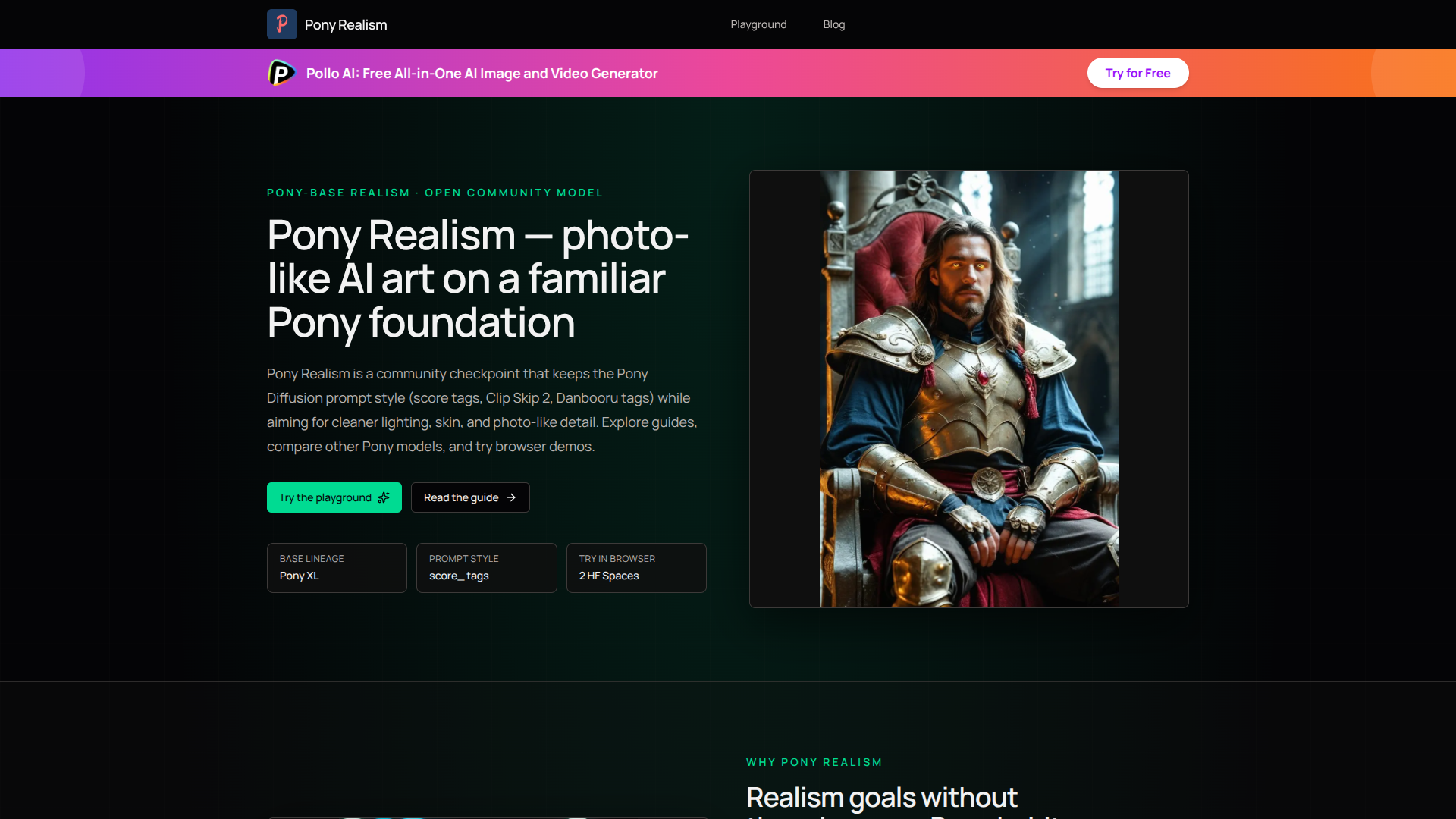The height and width of the screenshot is (819, 1456).
Task: Click the main Pony Realism headline text
Action: pos(478,278)
